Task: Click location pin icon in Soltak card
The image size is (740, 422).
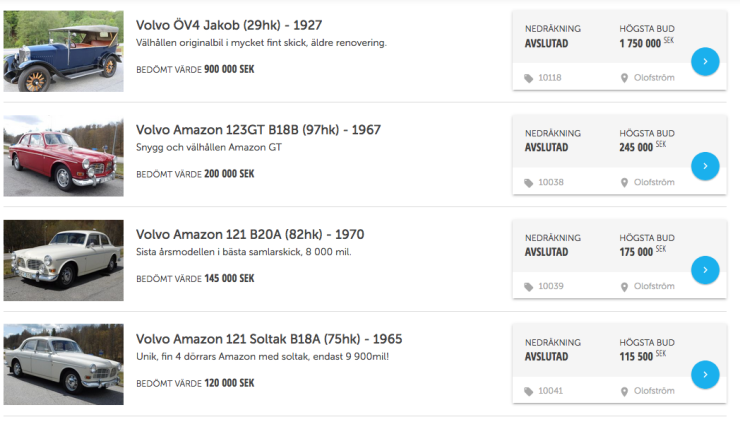Action: pyautogui.click(x=624, y=391)
